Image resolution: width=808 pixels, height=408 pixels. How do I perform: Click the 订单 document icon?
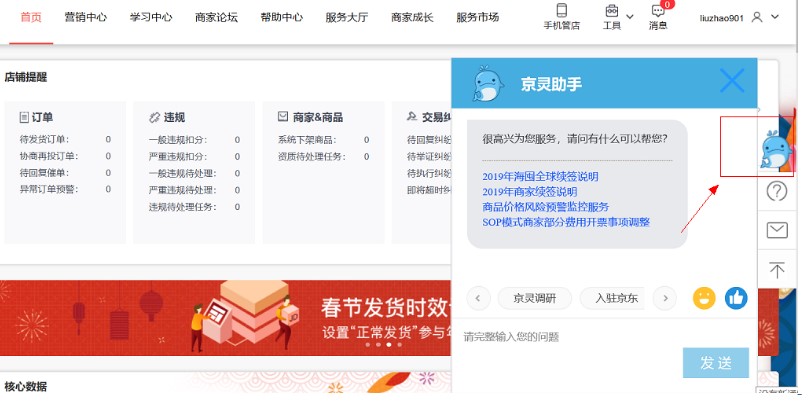pos(24,117)
